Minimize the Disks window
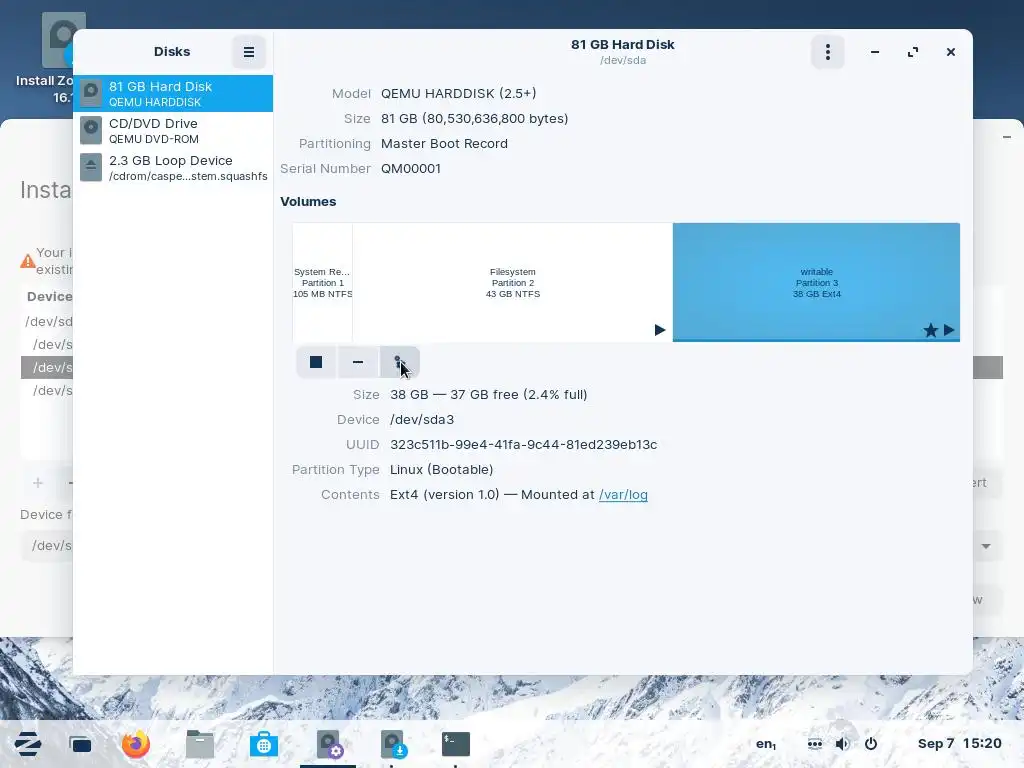This screenshot has height=768, width=1024. click(875, 52)
